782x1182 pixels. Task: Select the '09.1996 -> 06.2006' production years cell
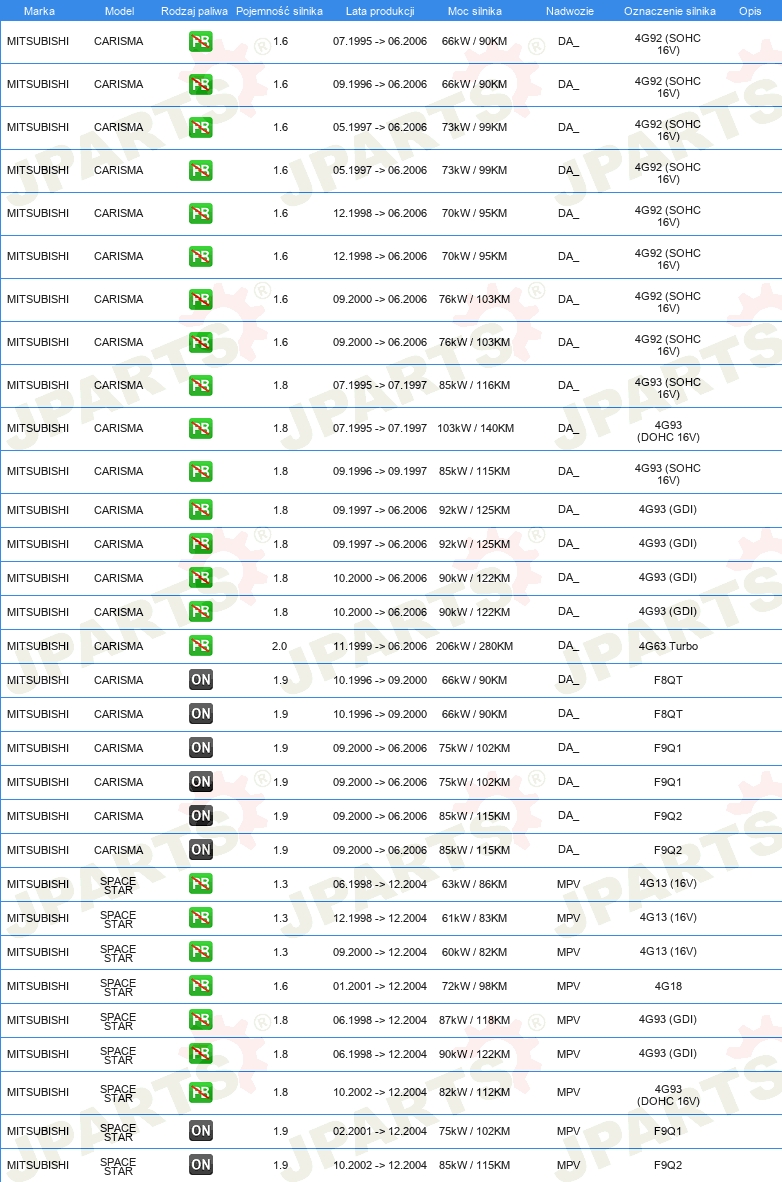coord(380,84)
